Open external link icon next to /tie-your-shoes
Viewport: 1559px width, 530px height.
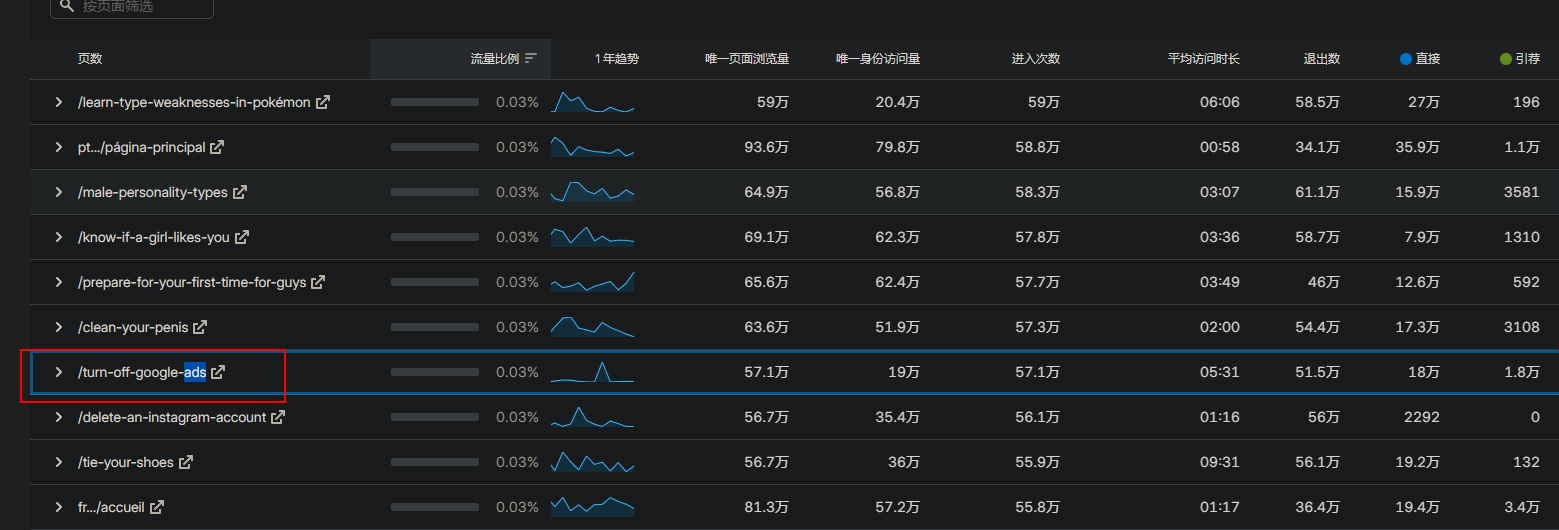pyautogui.click(x=185, y=462)
